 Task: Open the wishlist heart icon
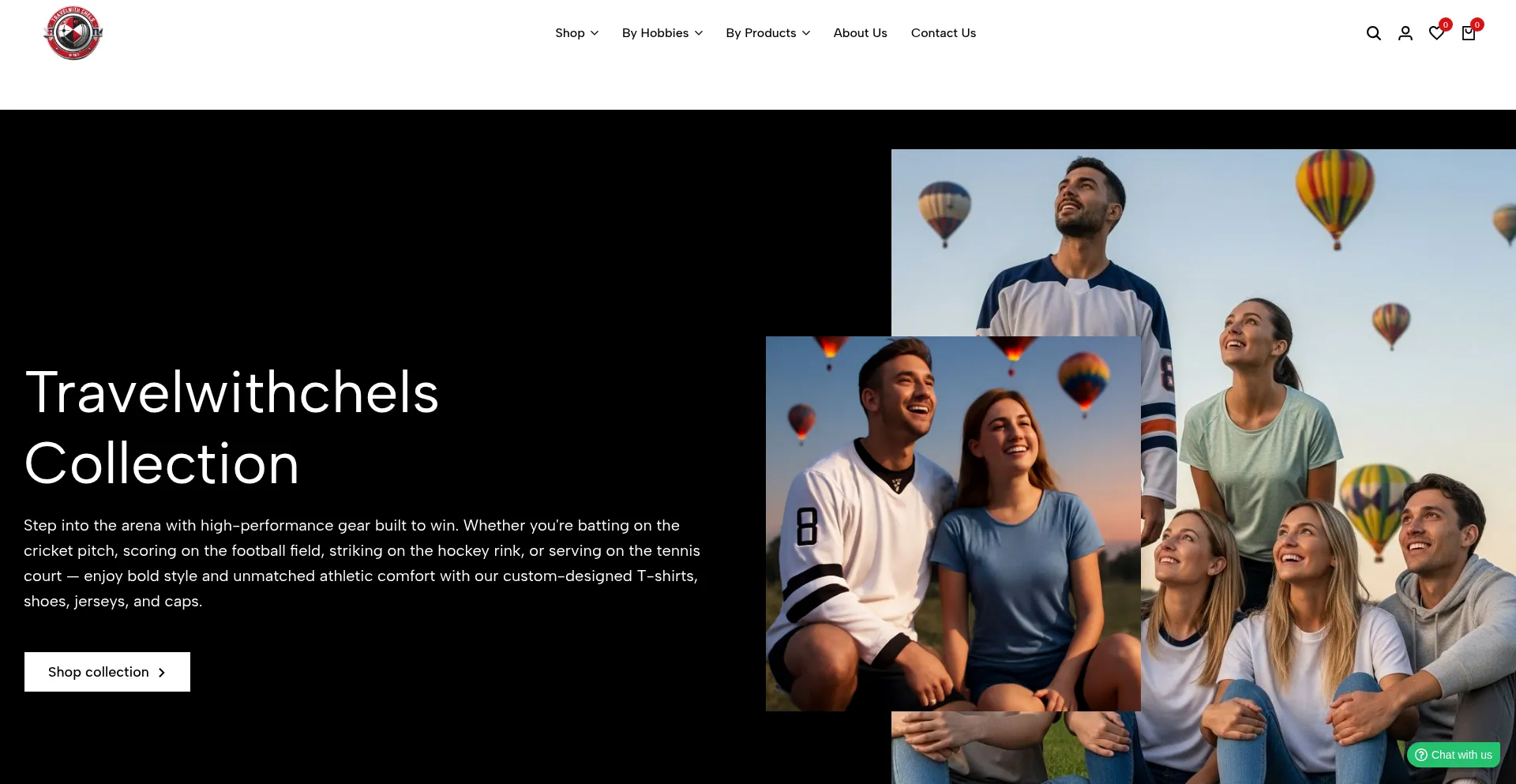pyautogui.click(x=1436, y=33)
